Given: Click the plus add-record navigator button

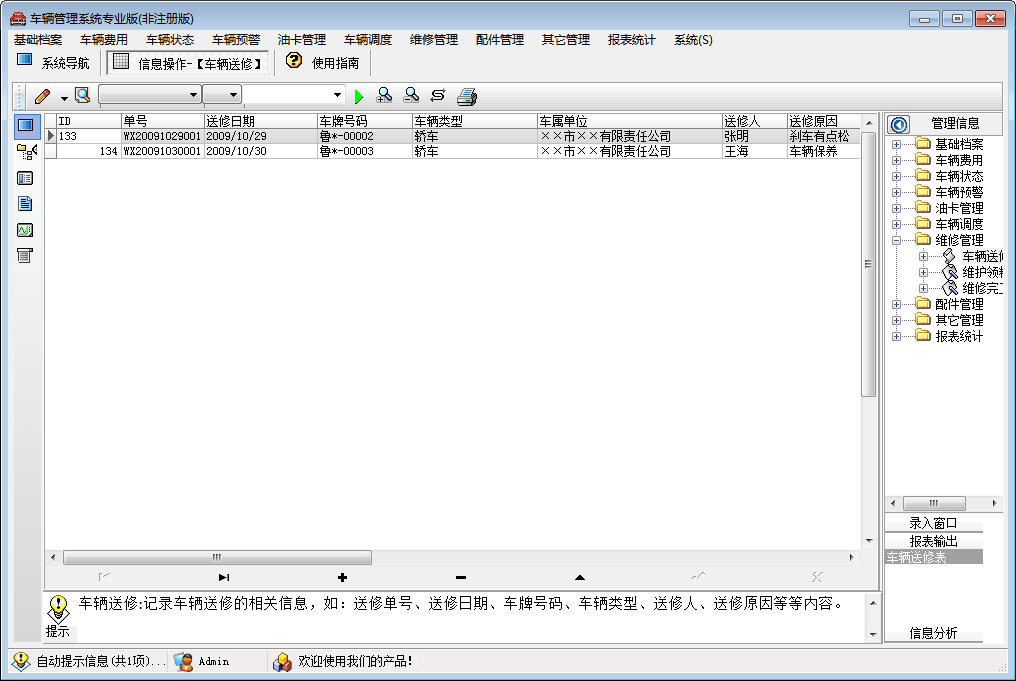Looking at the screenshot, I should (x=342, y=577).
